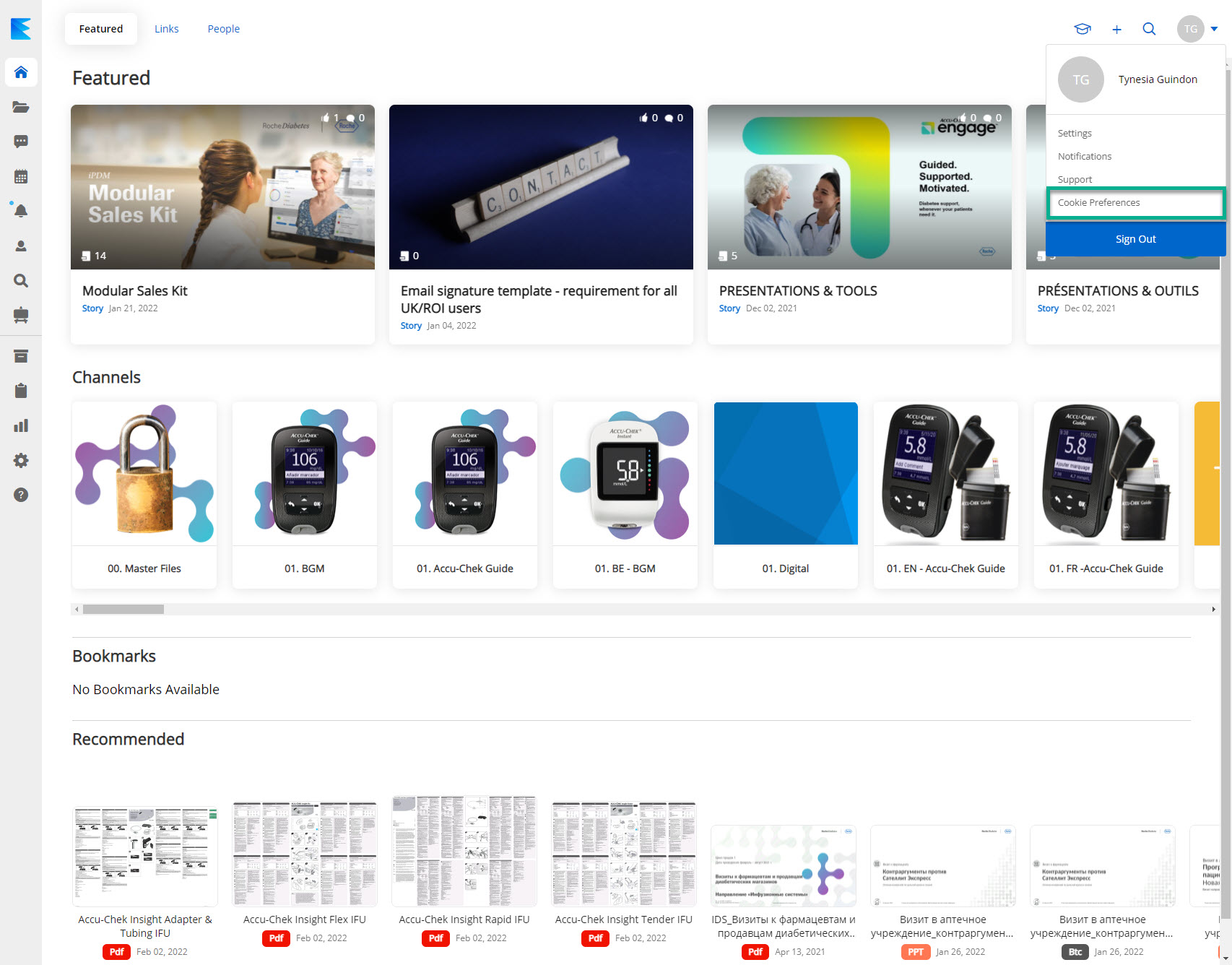The image size is (1232, 965).
Task: Open Accu-Chek Insight Rapid IFU thumbnail
Action: point(464,852)
